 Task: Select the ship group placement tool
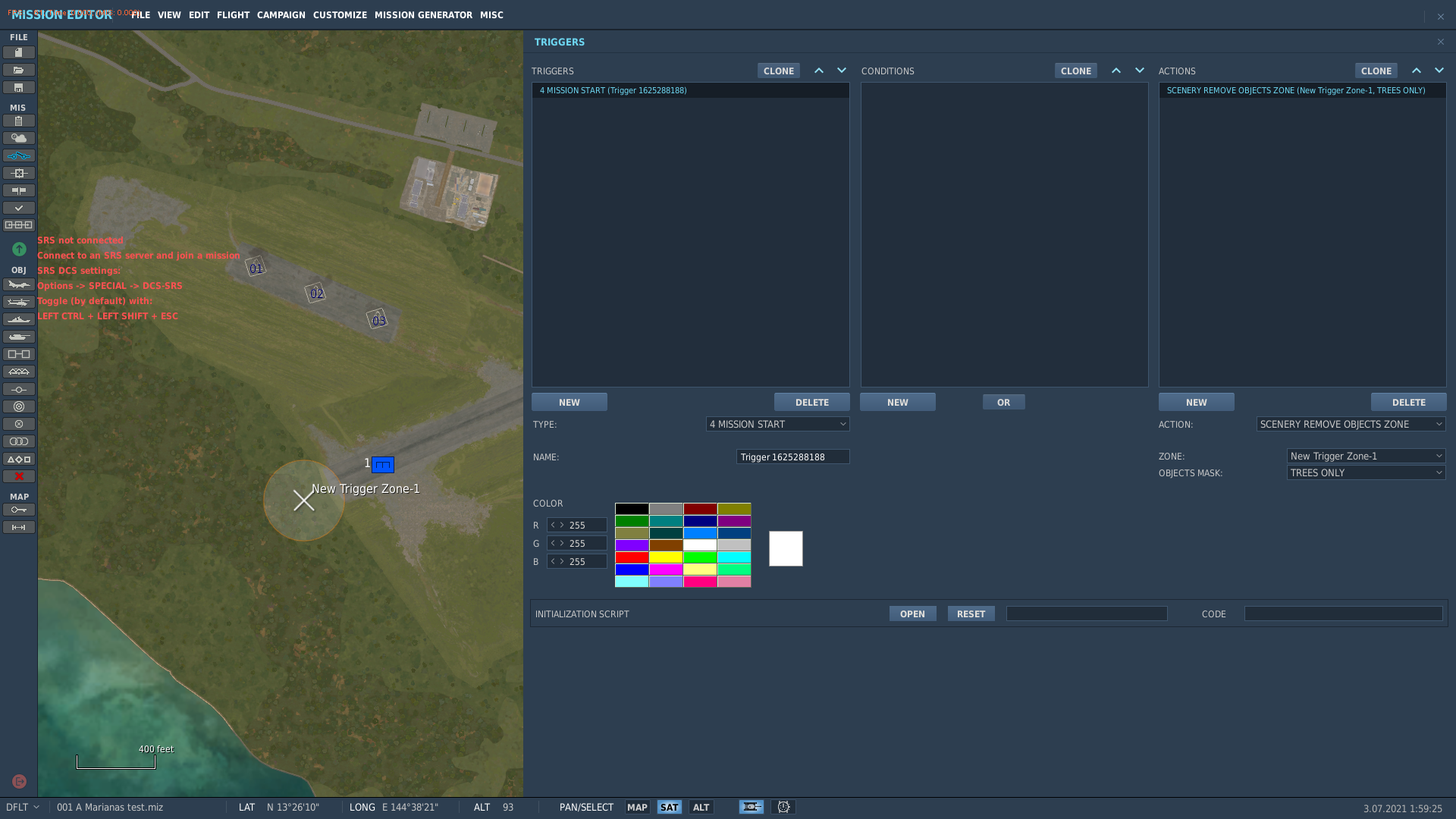pos(19,319)
